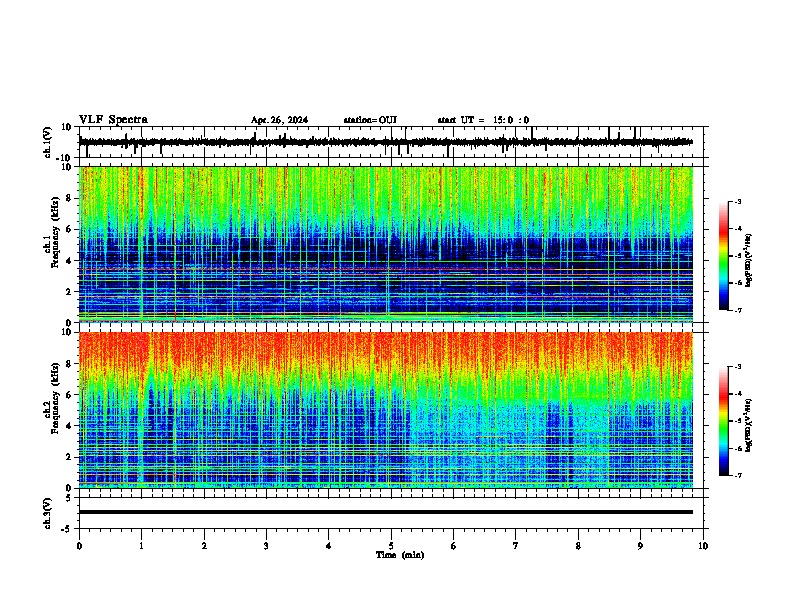This screenshot has width=792, height=612.
Task: Click the 8 kHz tick on ch.1 frequency axis
Action: point(70,198)
